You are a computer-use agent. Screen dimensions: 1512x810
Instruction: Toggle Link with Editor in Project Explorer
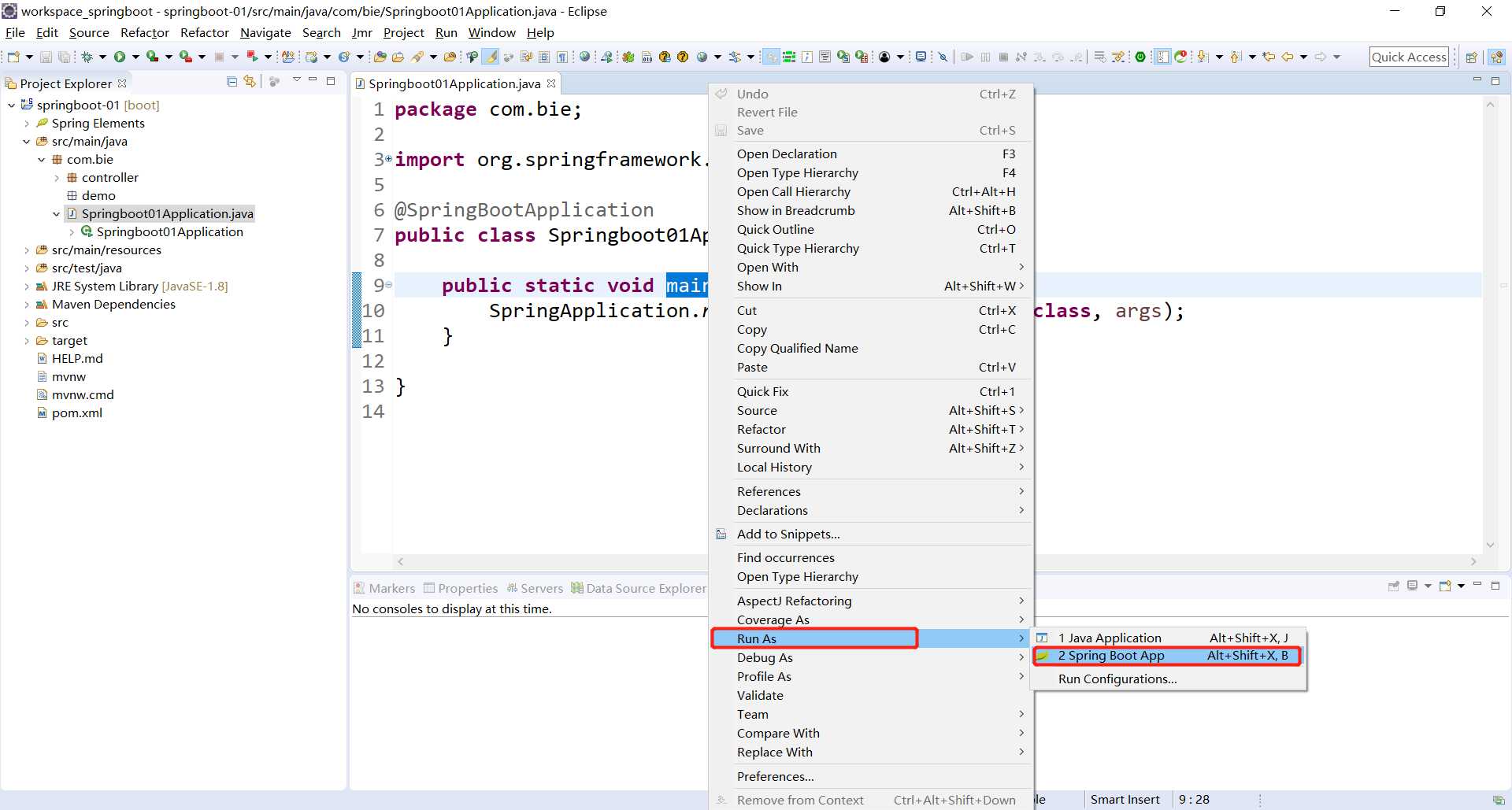point(250,81)
